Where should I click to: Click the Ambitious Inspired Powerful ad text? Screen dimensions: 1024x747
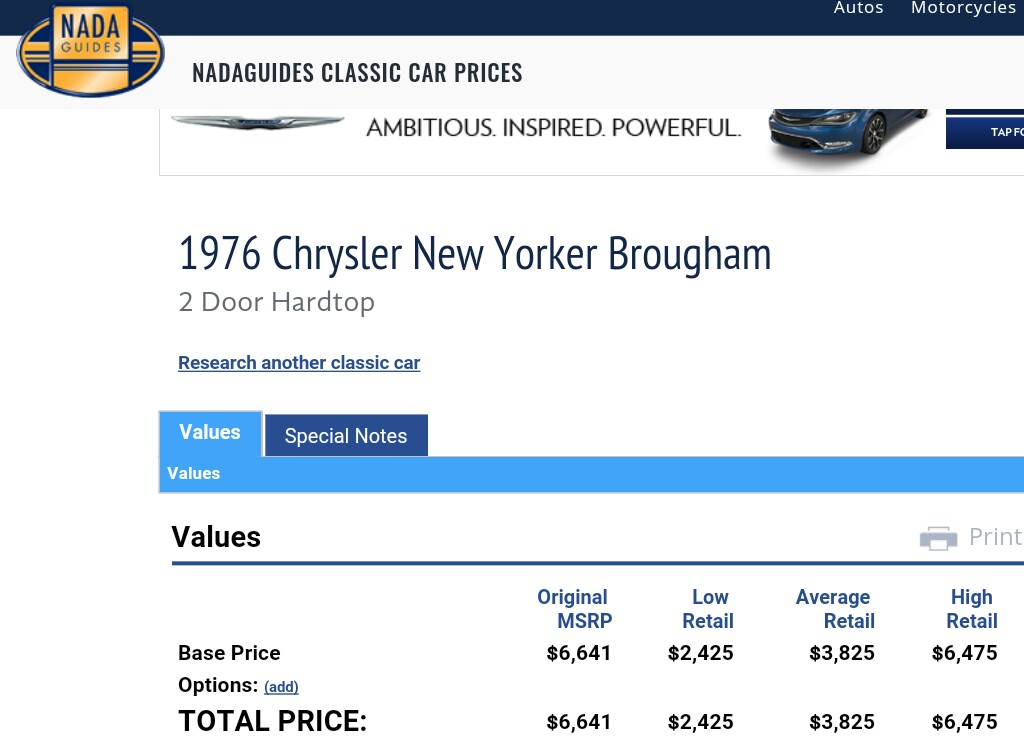coord(553,128)
